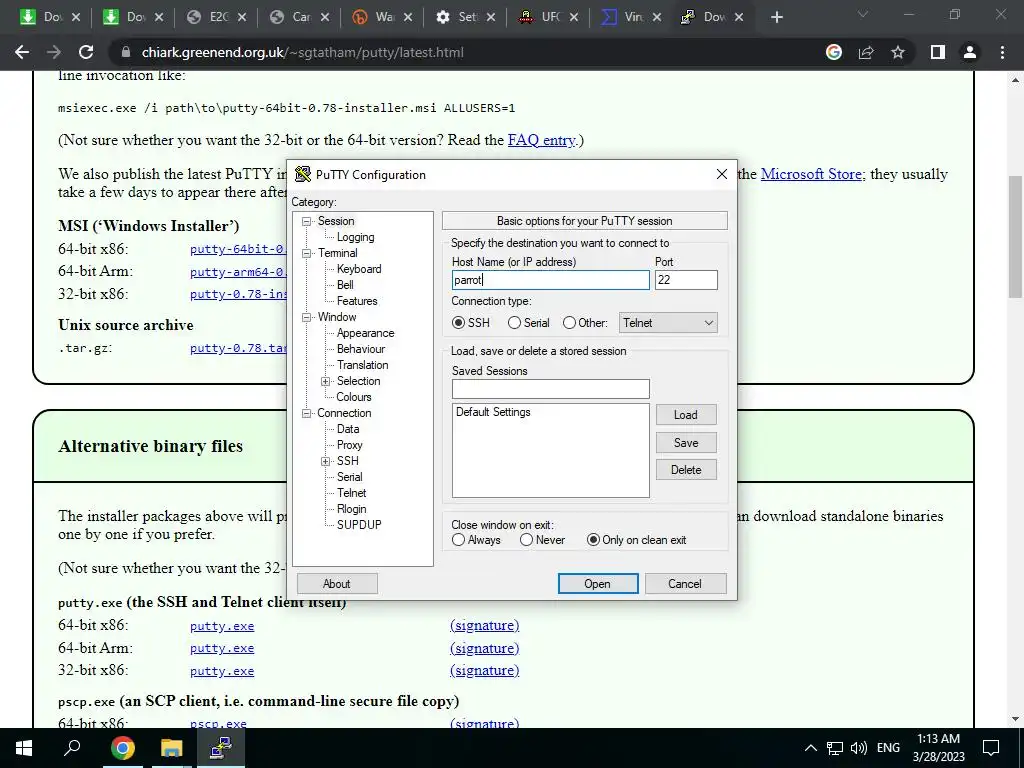Screen dimensions: 1024x768
Task: Click the share page icon
Action: click(866, 52)
